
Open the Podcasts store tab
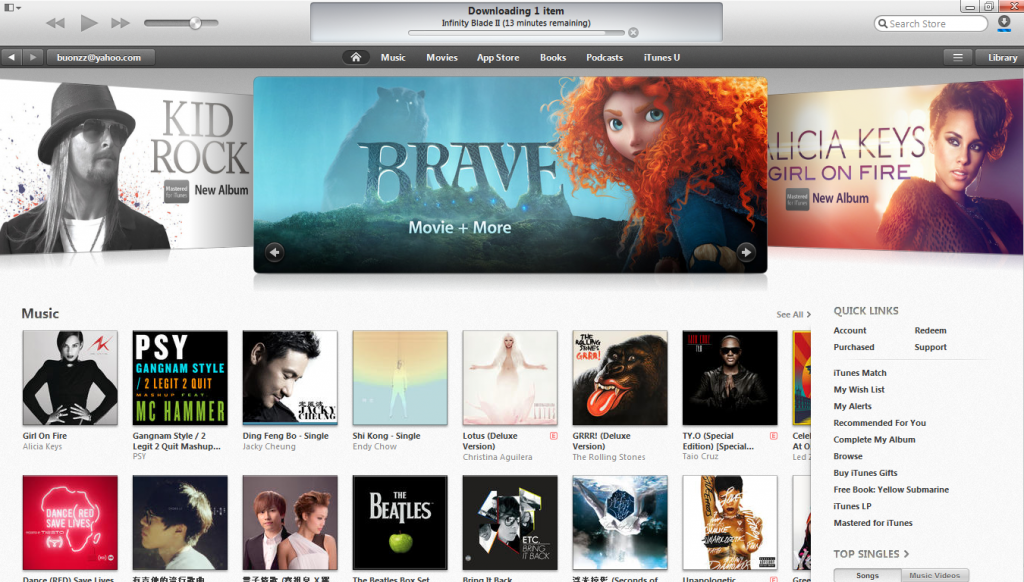[605, 57]
